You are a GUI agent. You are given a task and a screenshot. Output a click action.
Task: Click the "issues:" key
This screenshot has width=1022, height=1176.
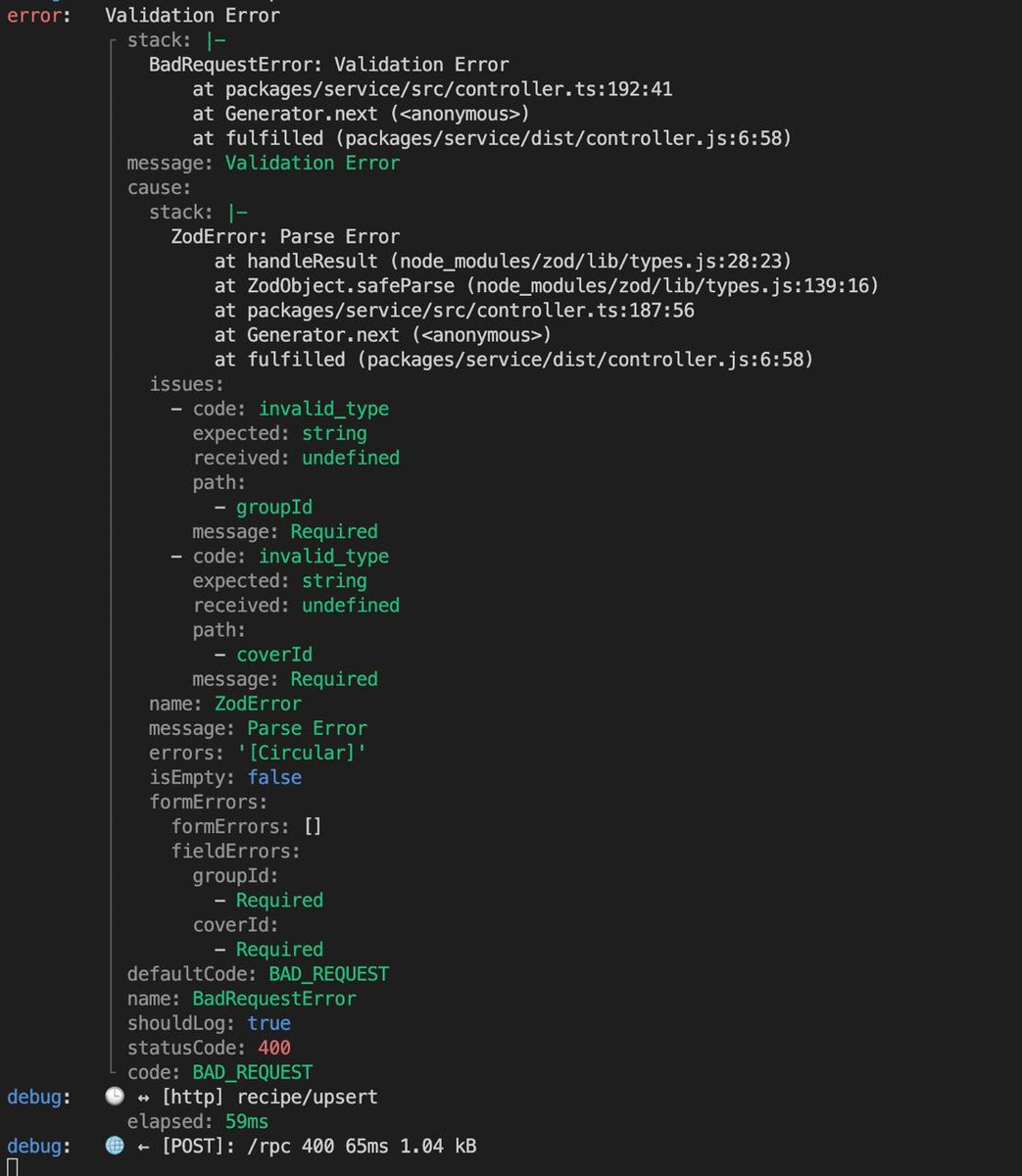[x=186, y=384]
